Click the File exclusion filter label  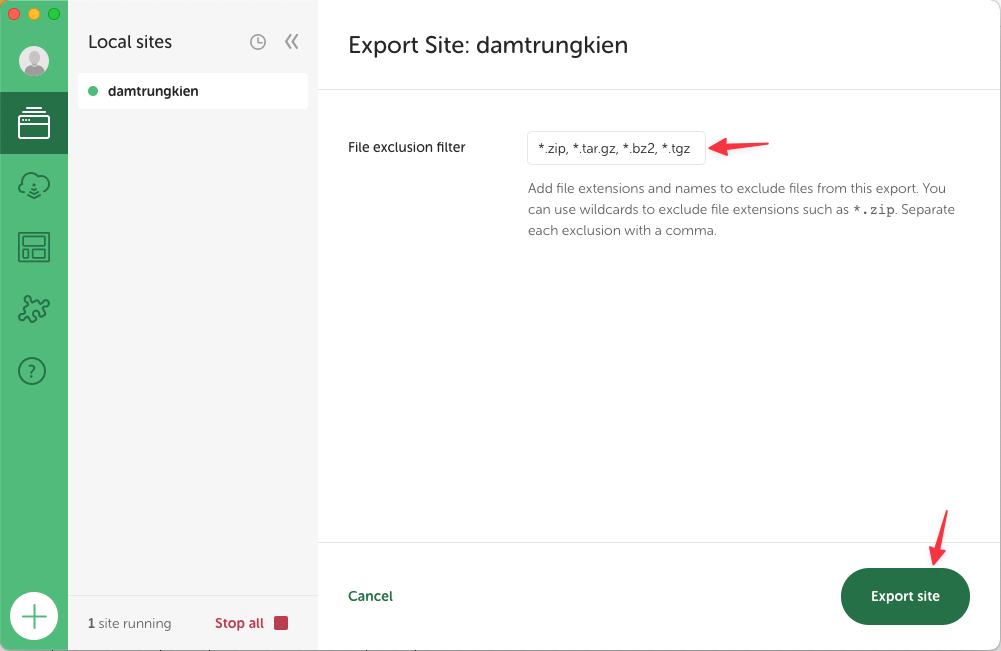[407, 147]
